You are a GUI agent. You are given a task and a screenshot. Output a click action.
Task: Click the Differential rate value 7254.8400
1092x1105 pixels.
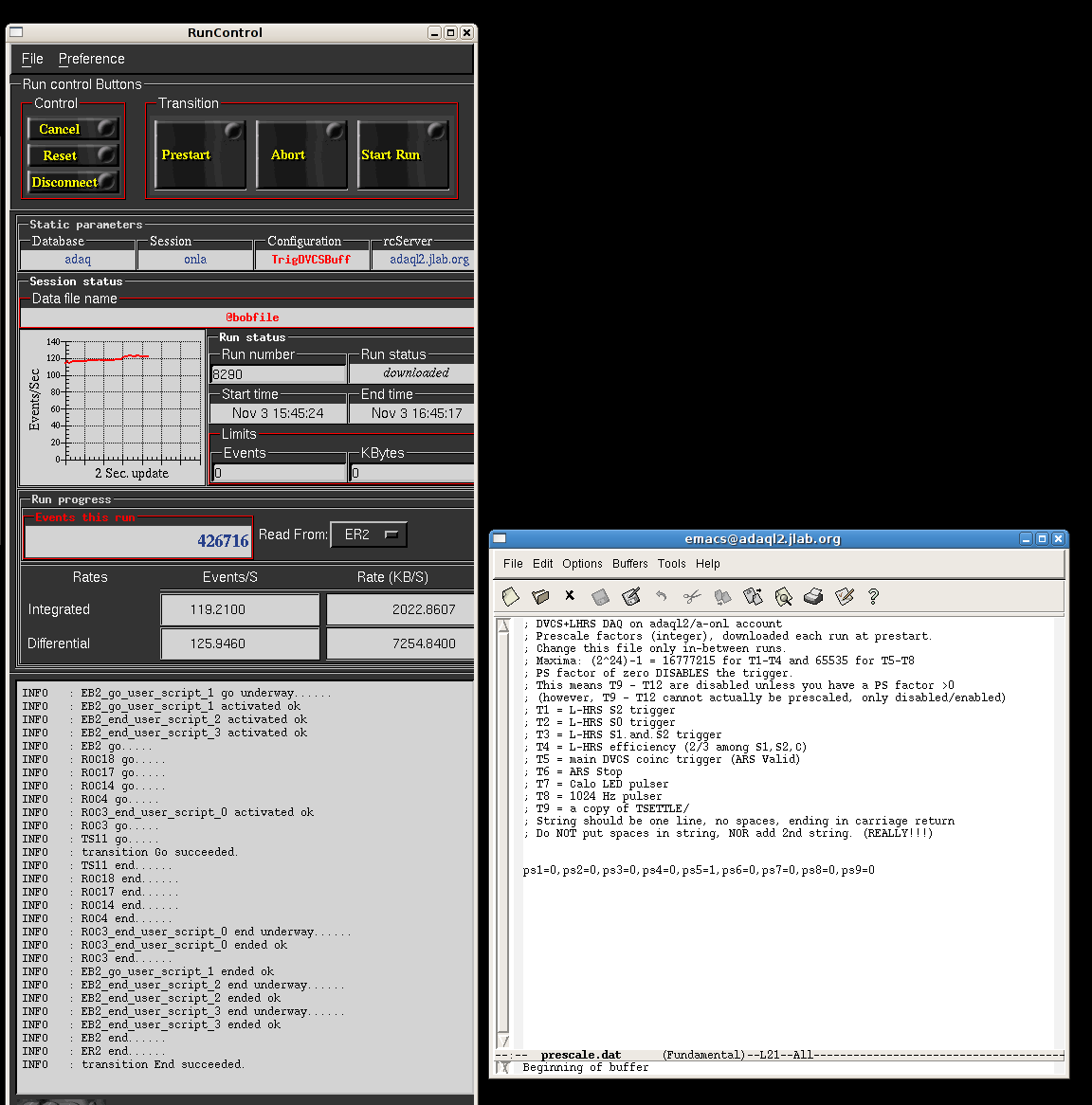tap(400, 643)
